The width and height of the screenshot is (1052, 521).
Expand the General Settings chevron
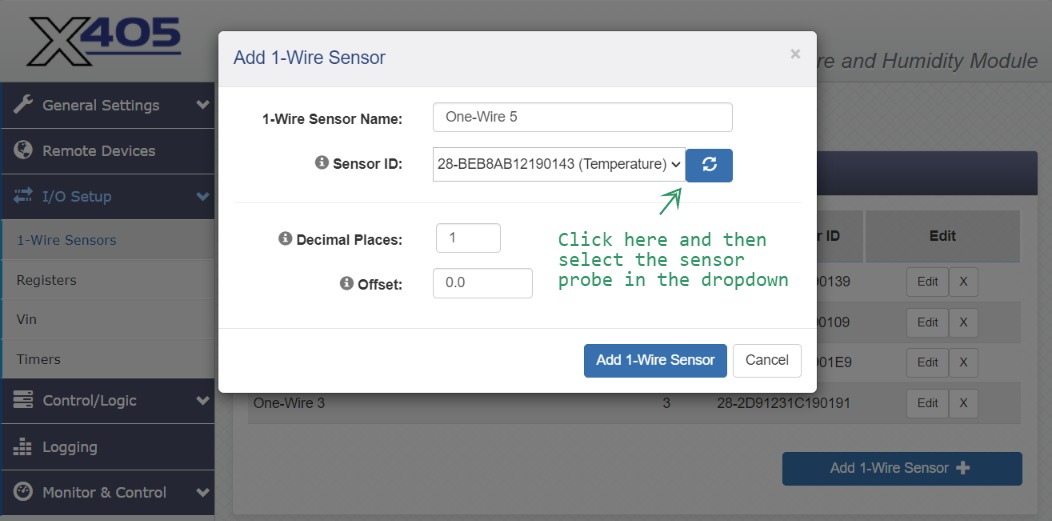(203, 105)
